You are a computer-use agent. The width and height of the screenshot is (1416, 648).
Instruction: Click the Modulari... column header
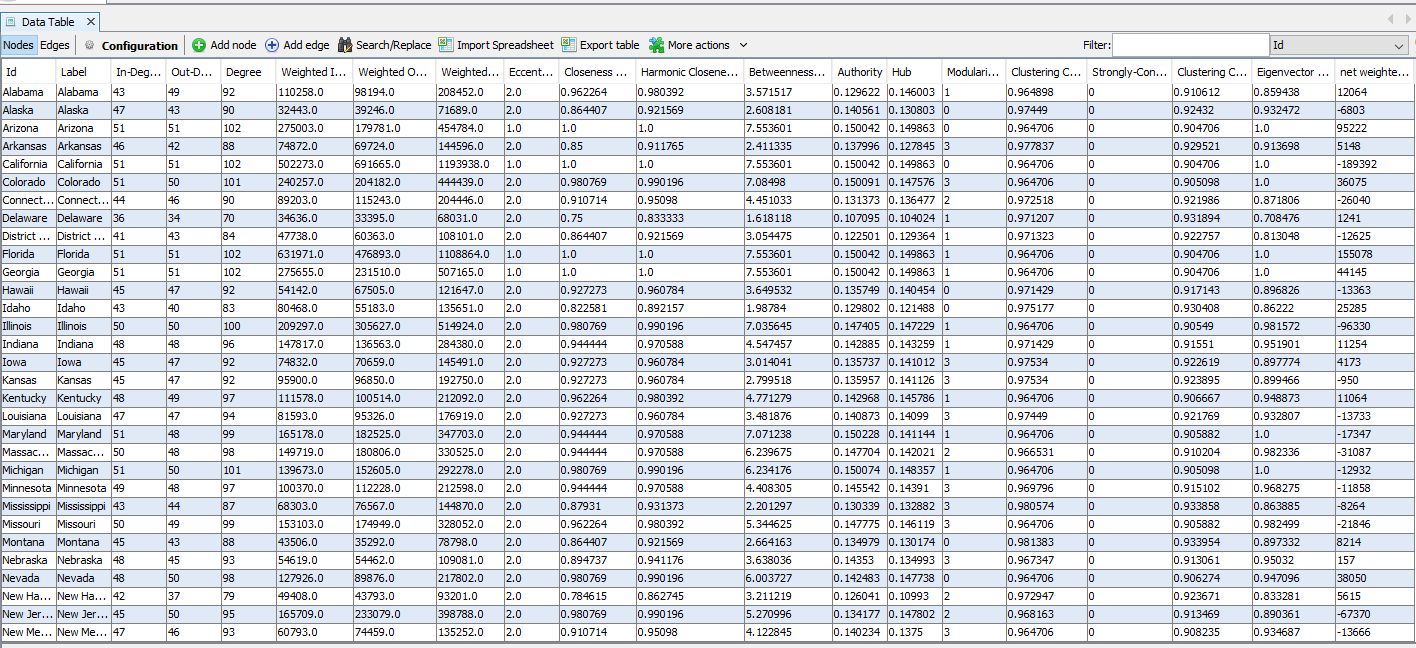pyautogui.click(x=973, y=72)
